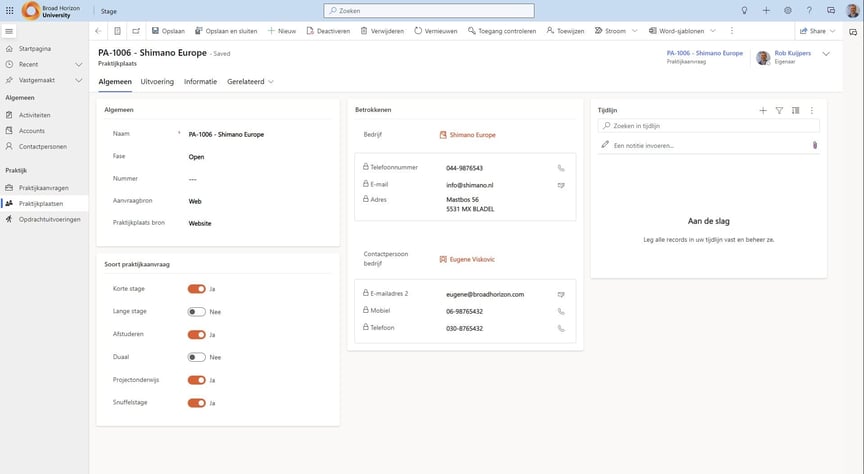Click the phone icon beside 030-8765432
Screen dimensions: 864x474
561,328
